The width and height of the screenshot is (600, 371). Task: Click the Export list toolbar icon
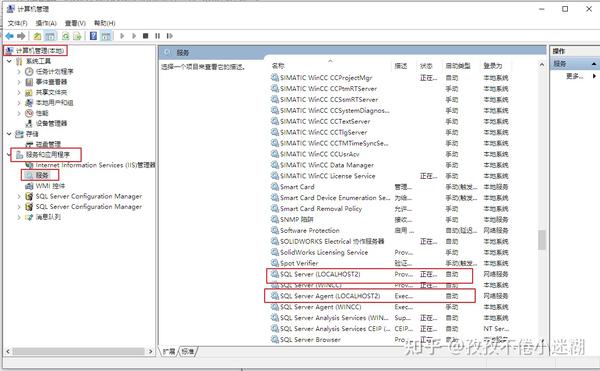tap(77, 36)
